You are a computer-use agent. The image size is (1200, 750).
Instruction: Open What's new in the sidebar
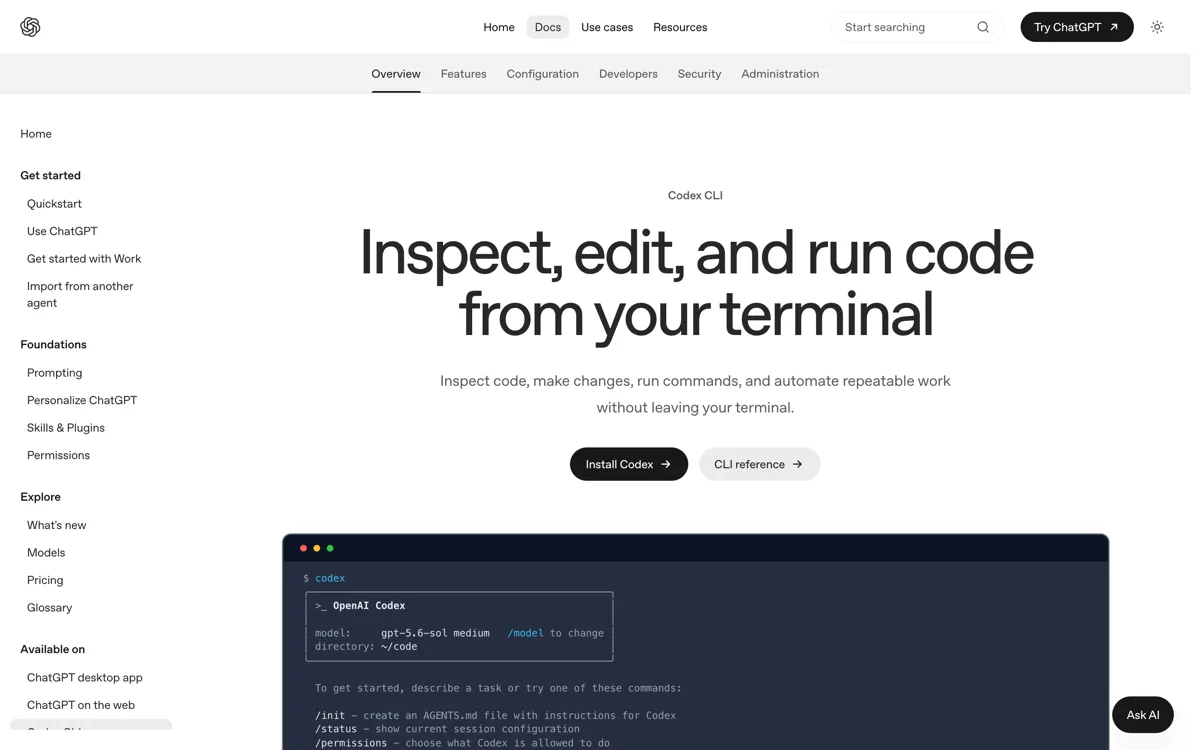click(57, 525)
